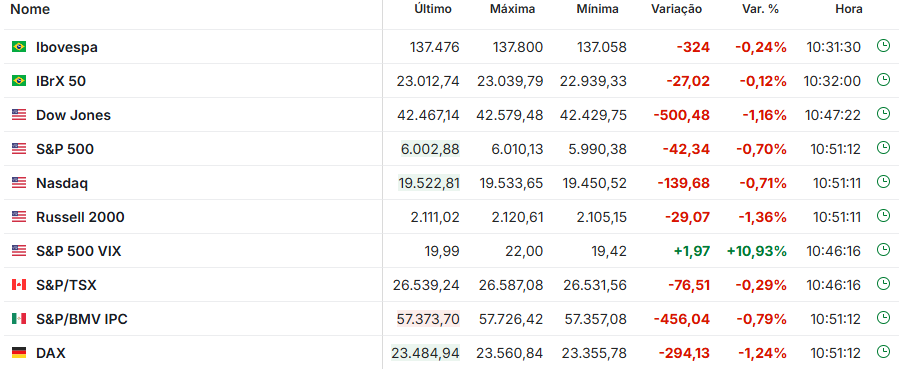Sort table by Último column header
The image size is (901, 377).
point(433,10)
